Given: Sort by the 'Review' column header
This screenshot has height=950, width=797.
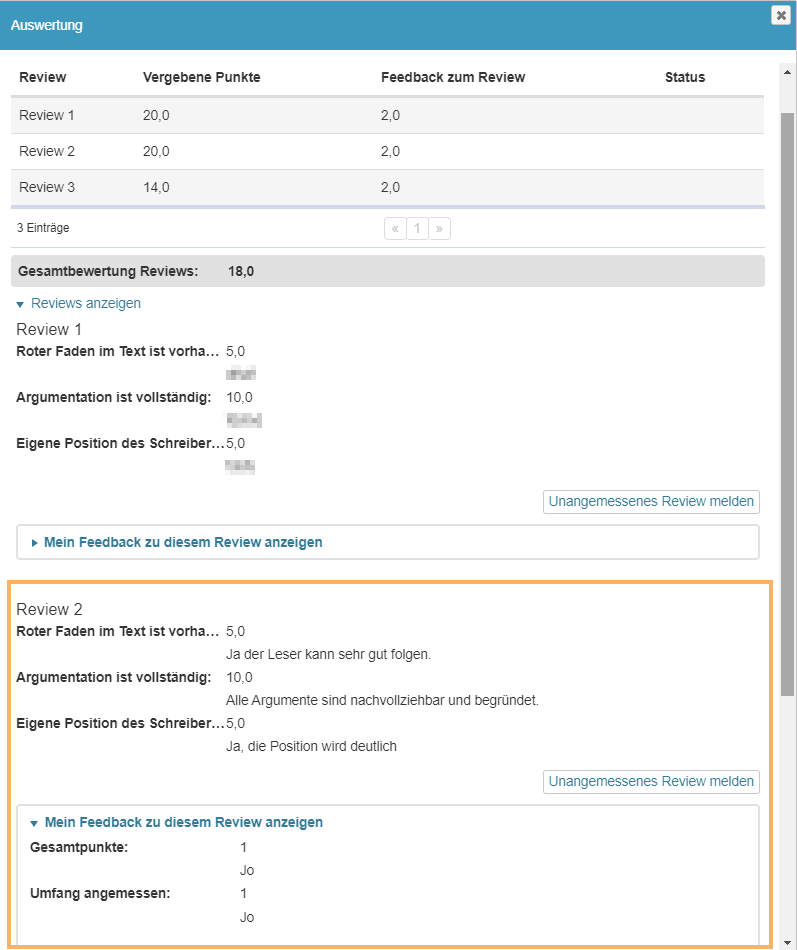Looking at the screenshot, I should [x=43, y=77].
